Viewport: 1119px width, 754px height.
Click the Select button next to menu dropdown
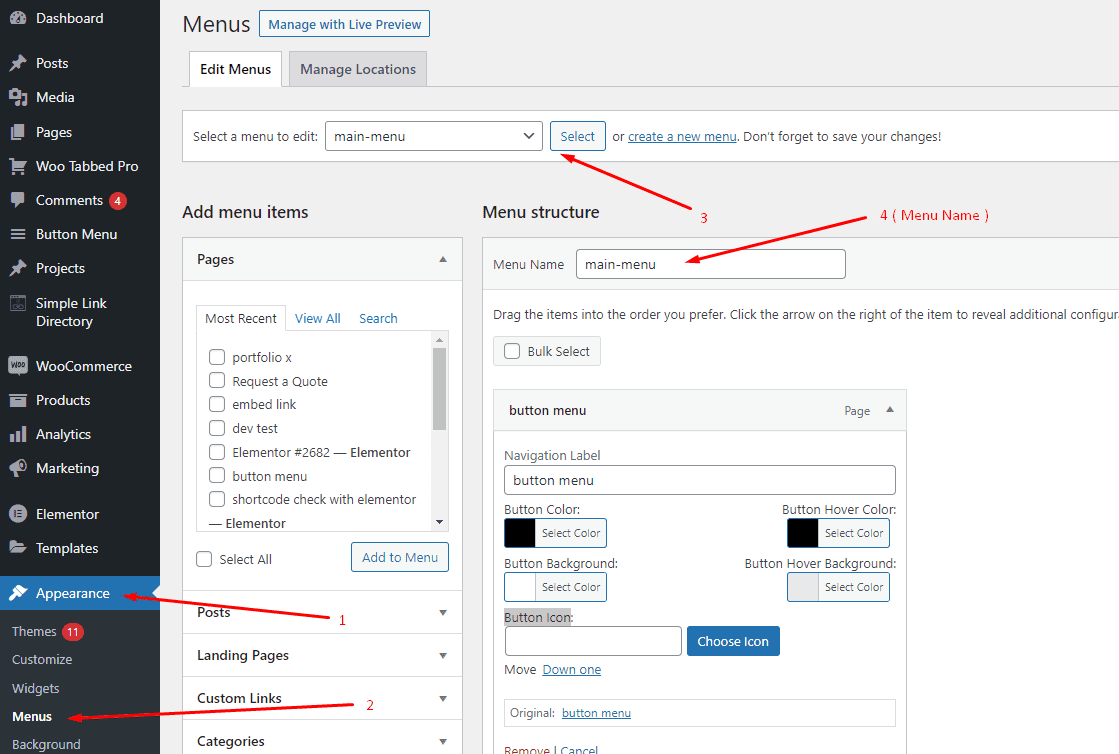click(577, 136)
